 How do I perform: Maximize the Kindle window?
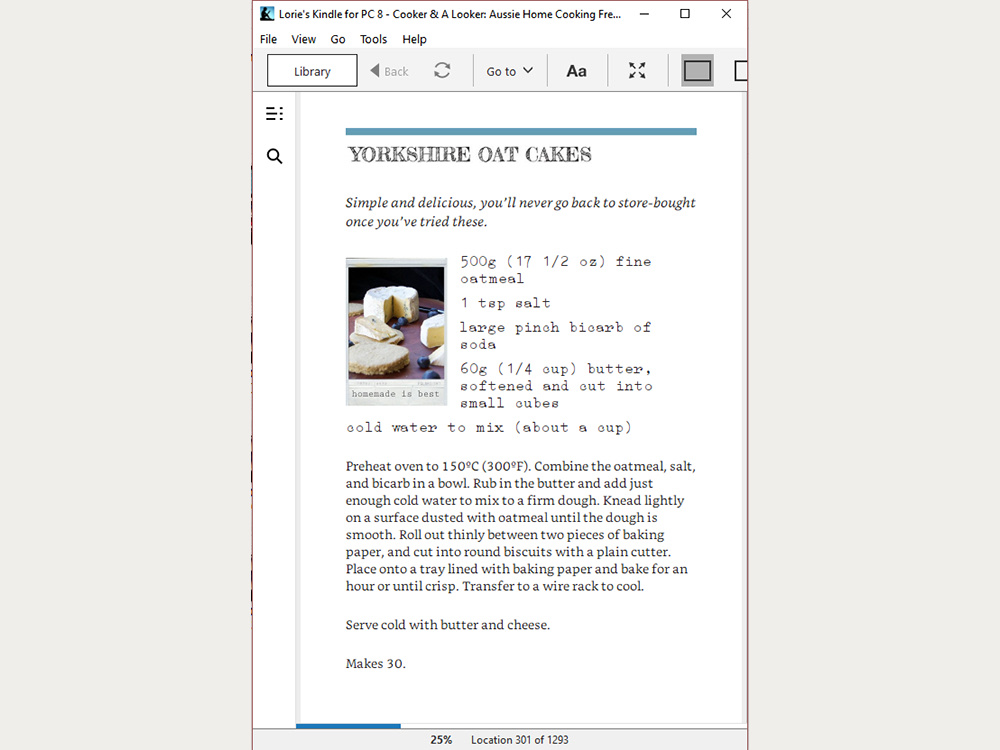pos(685,13)
